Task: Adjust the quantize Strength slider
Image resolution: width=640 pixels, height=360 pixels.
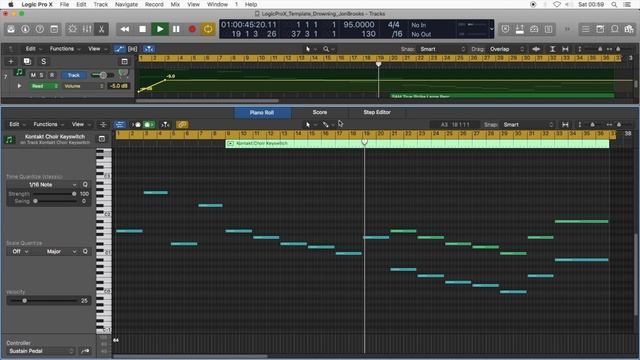Action: click(54, 194)
